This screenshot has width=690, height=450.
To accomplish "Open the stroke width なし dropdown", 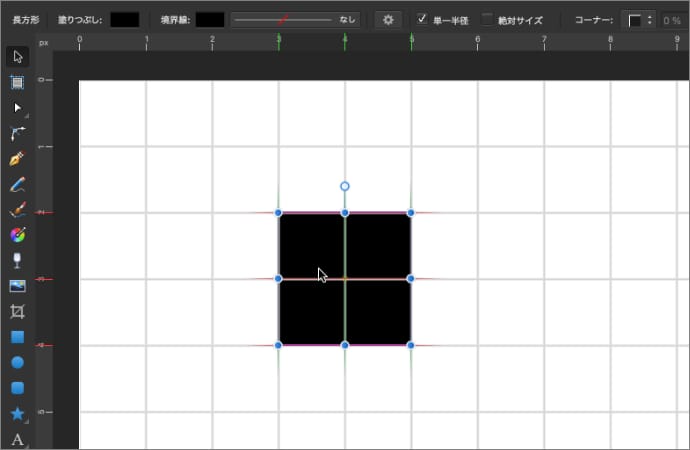I will pyautogui.click(x=295, y=19).
